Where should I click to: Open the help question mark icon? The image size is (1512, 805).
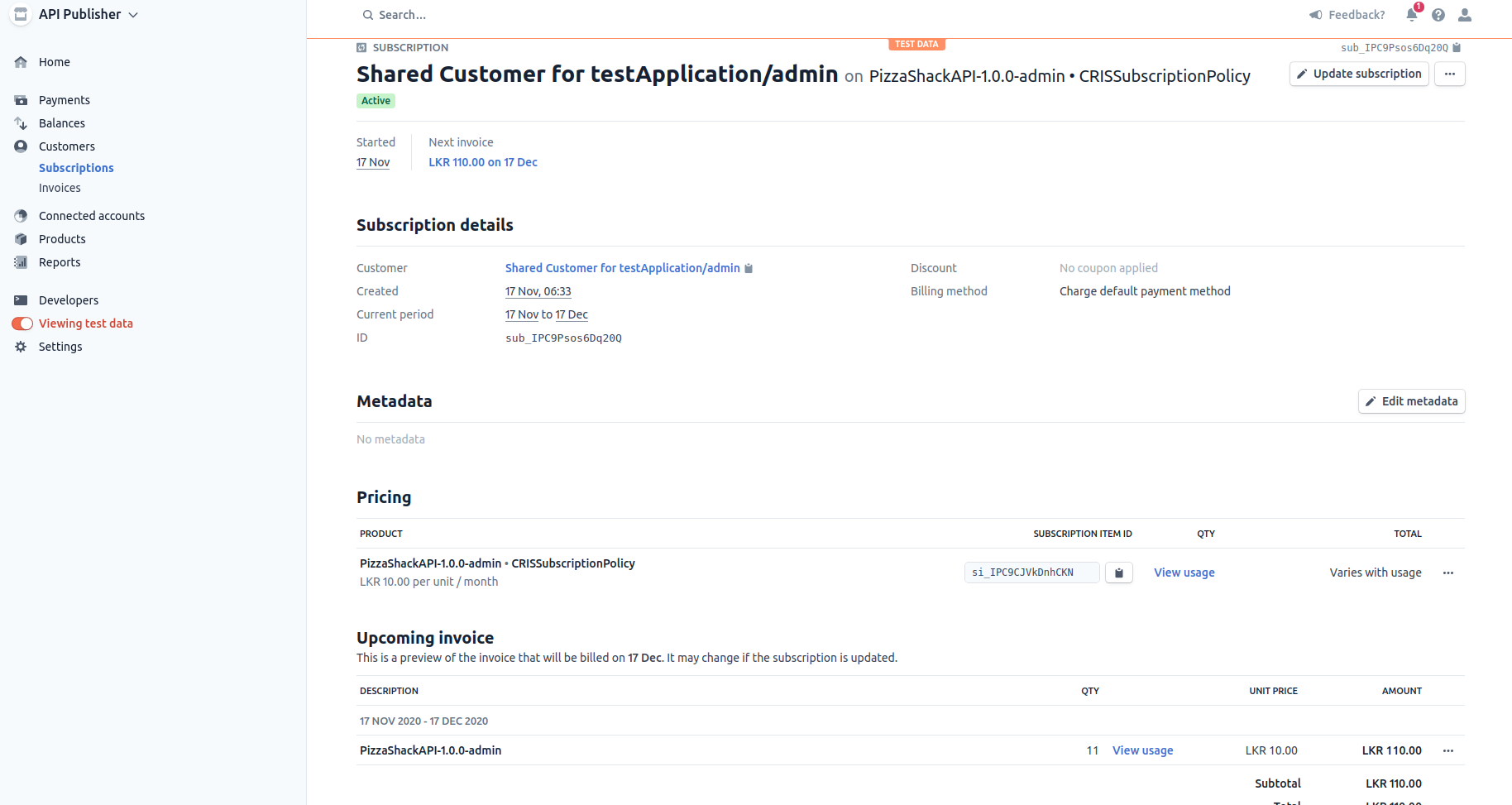pyautogui.click(x=1438, y=15)
